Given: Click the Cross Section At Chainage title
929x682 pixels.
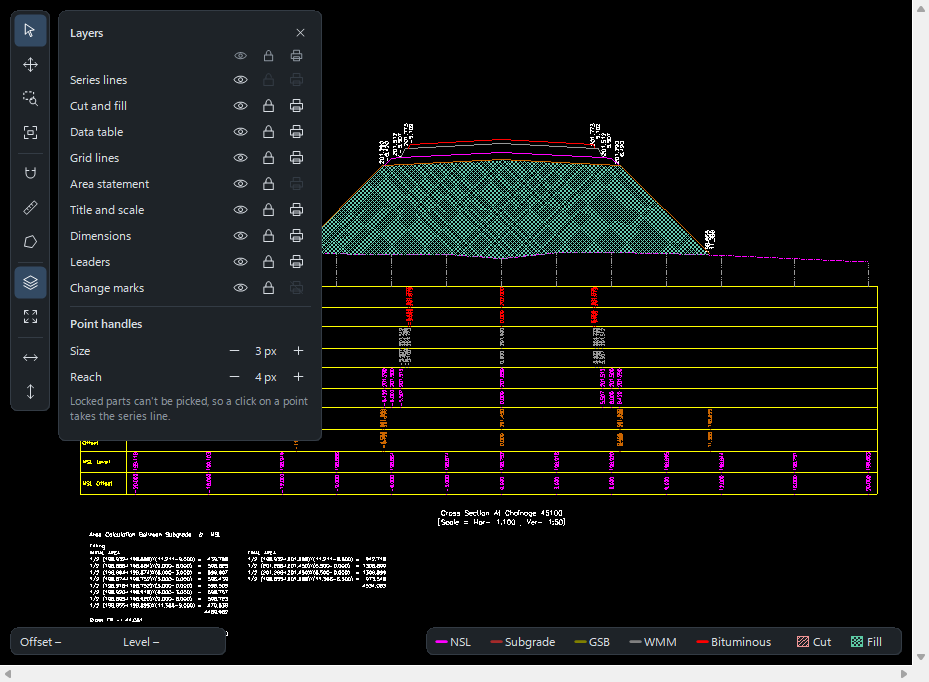Looking at the screenshot, I should click(x=501, y=513).
